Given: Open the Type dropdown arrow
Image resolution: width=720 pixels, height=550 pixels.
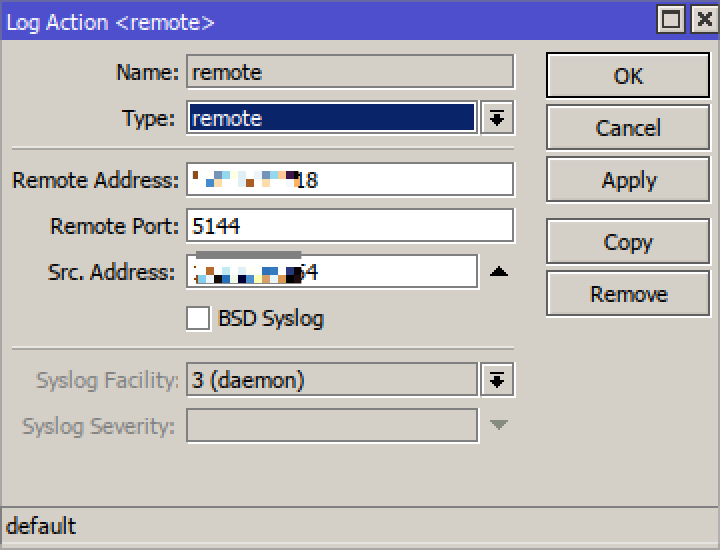Looking at the screenshot, I should 497,118.
